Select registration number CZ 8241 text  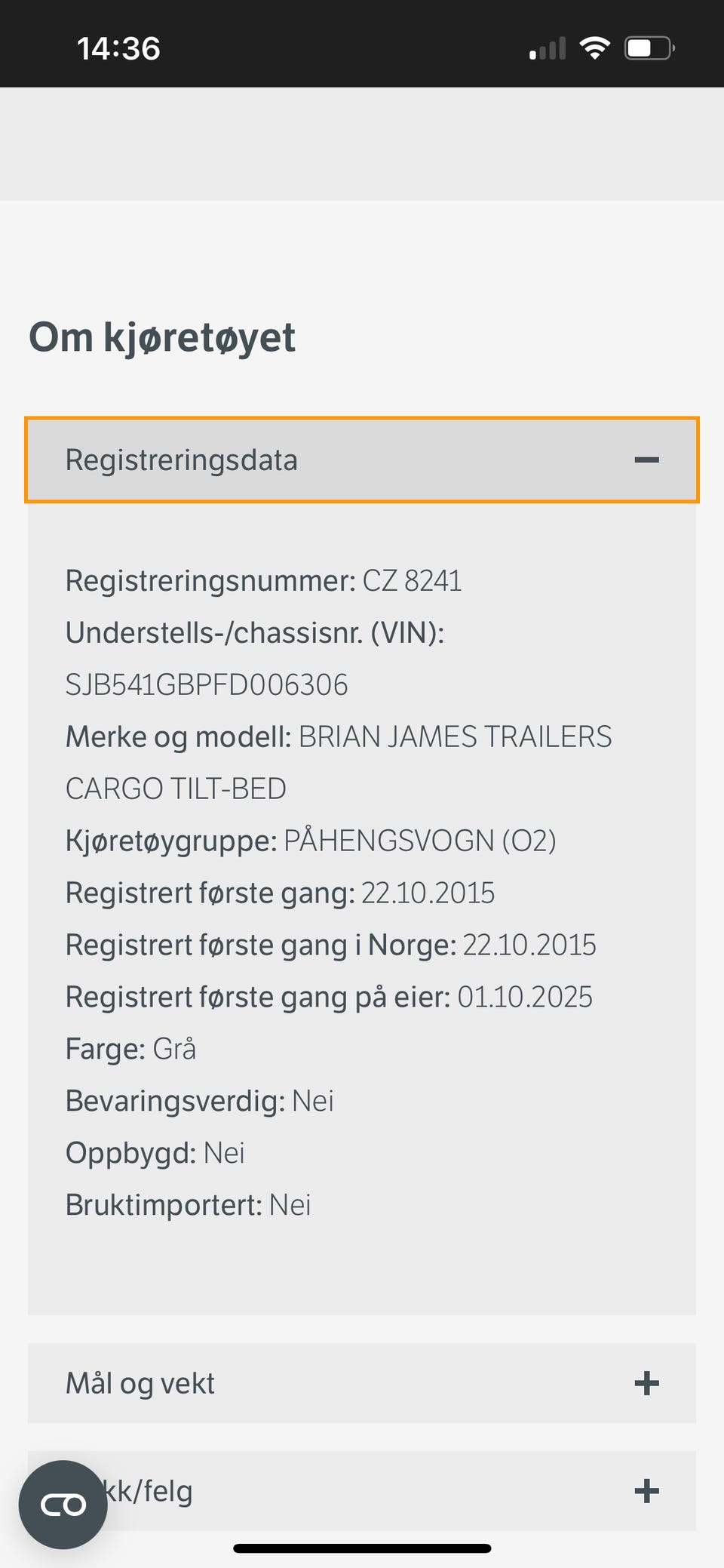click(412, 581)
